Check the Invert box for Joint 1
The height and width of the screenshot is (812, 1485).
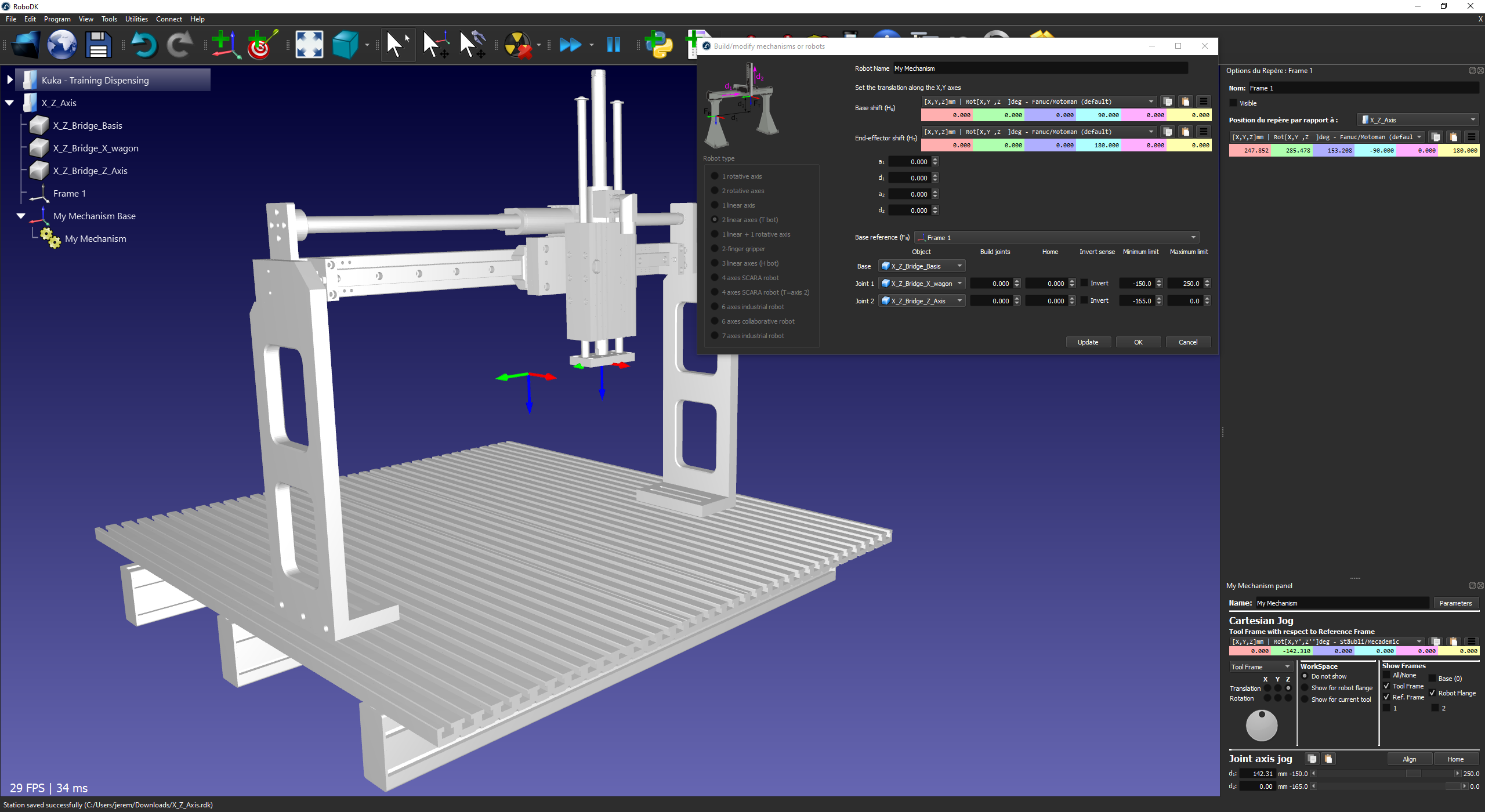pyautogui.click(x=1084, y=283)
